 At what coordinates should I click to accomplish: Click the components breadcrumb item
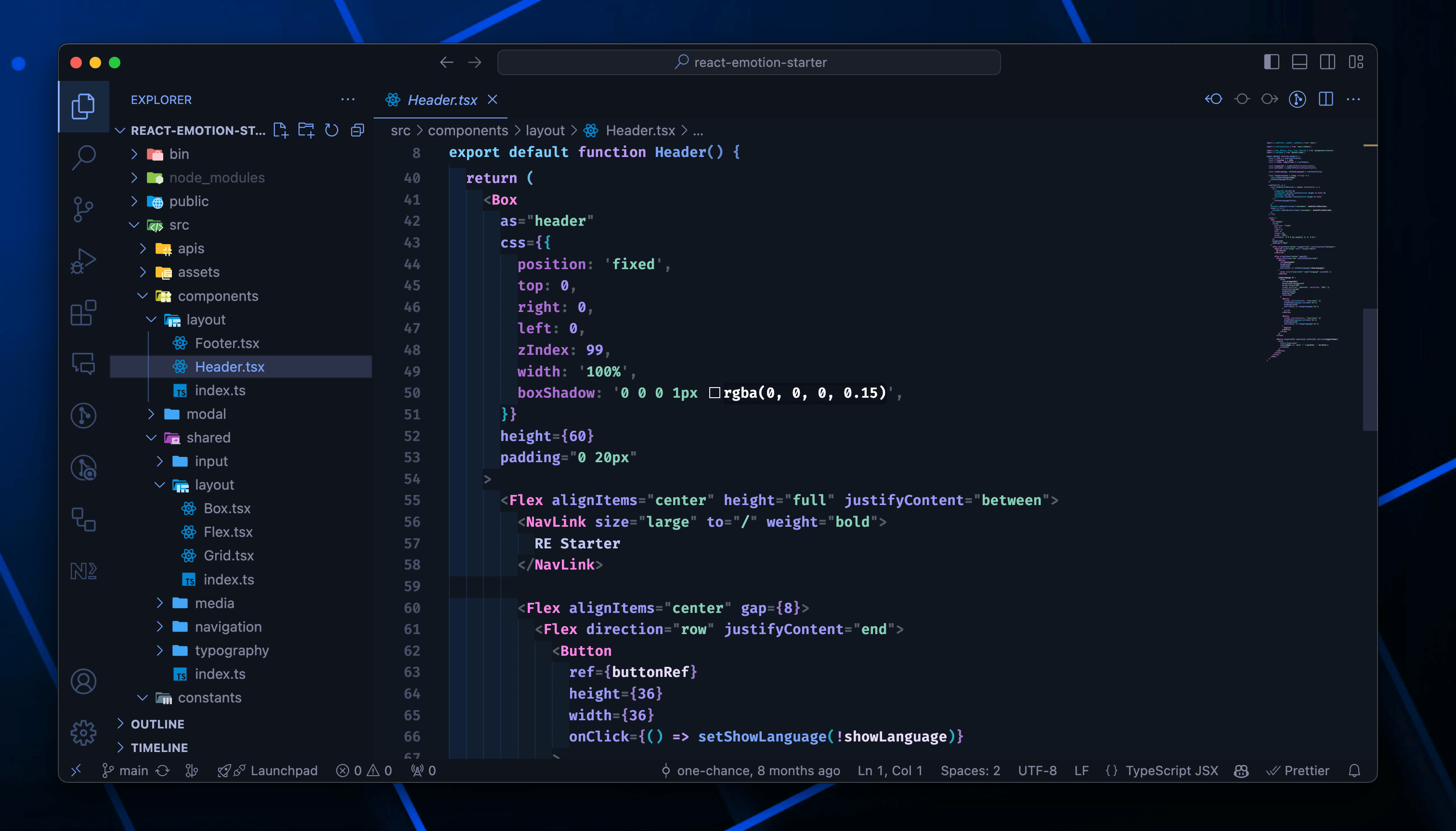(x=468, y=130)
